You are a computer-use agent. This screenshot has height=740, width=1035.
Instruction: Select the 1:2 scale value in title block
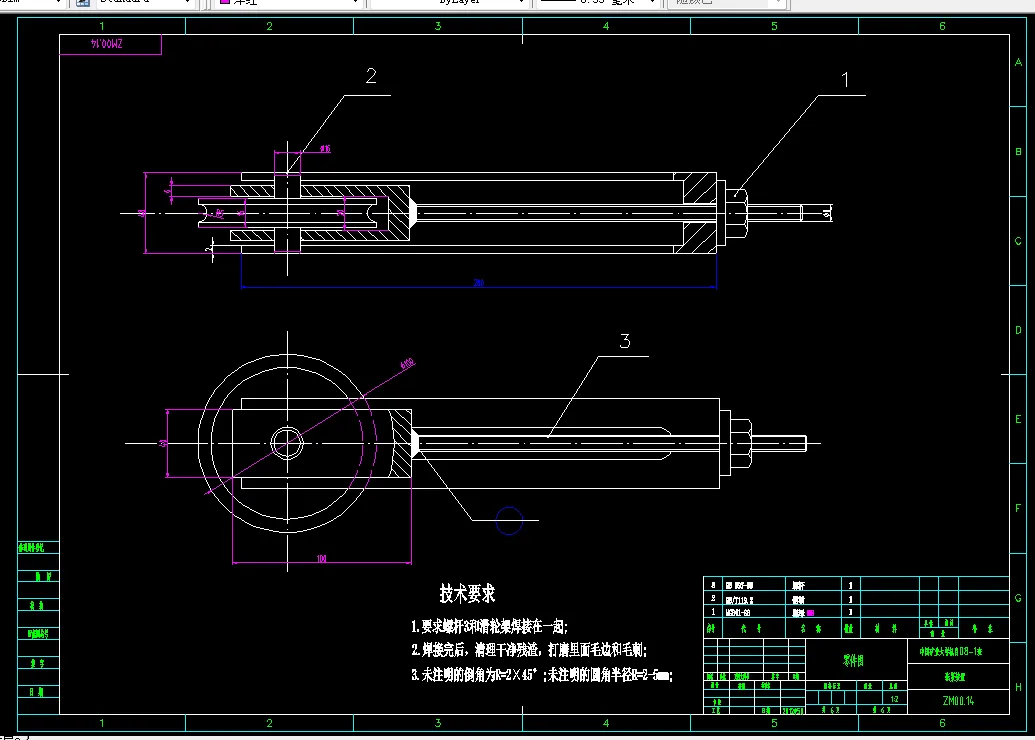[x=894, y=699]
